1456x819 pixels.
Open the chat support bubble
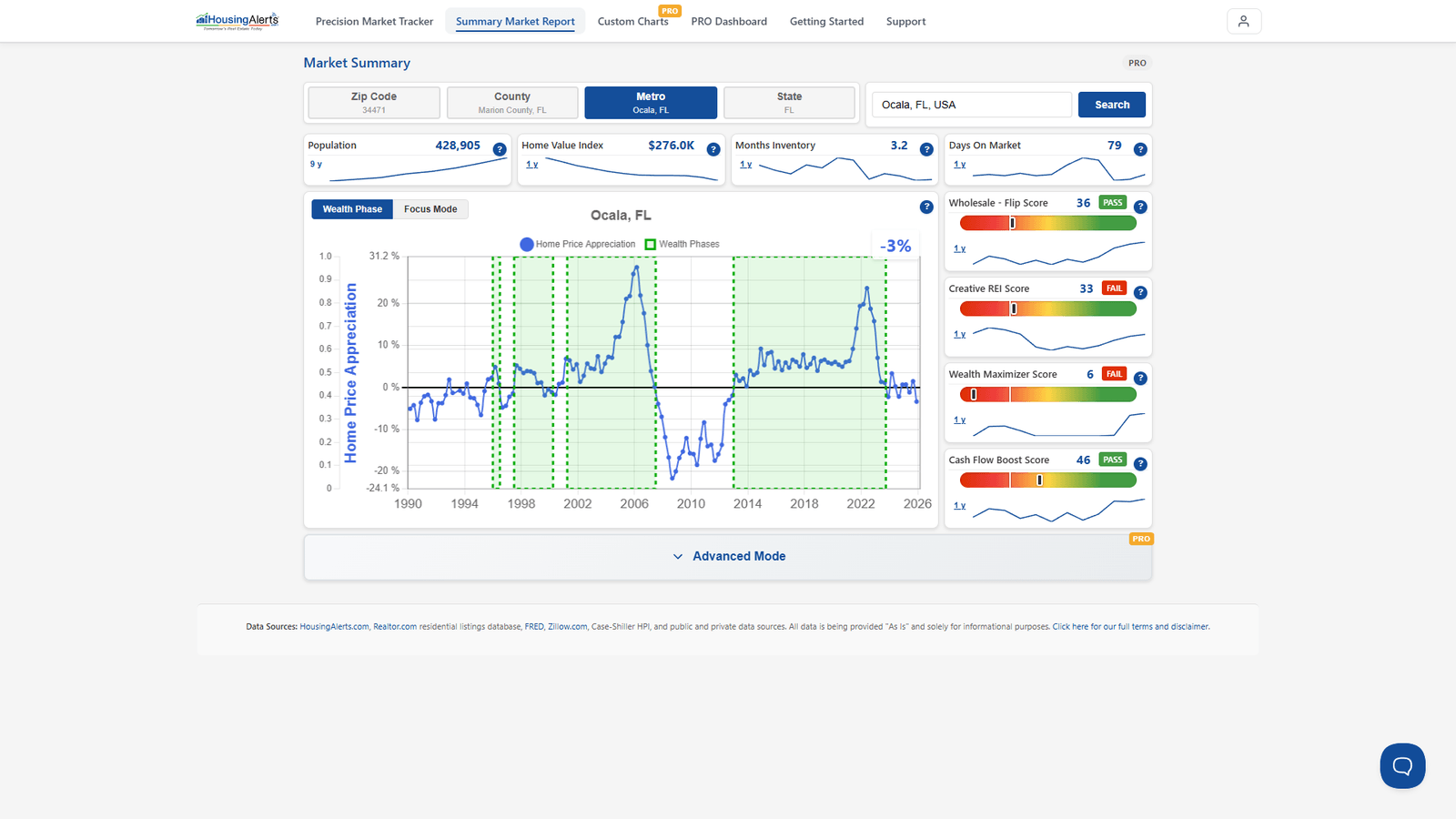pos(1402,765)
